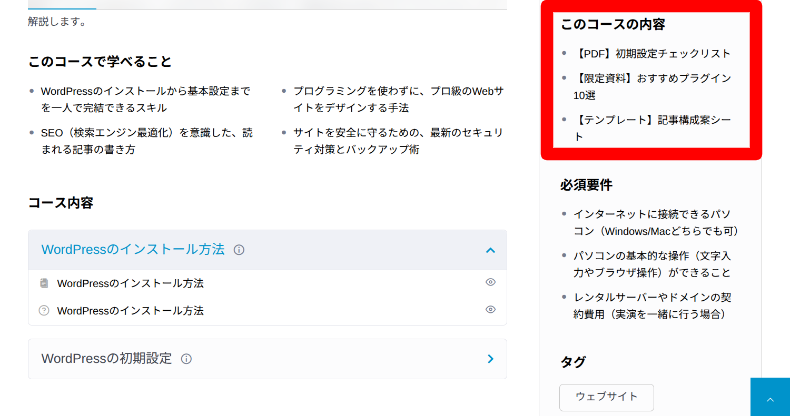Click the ウェブサイト tag button
The height and width of the screenshot is (416, 790).
[606, 397]
